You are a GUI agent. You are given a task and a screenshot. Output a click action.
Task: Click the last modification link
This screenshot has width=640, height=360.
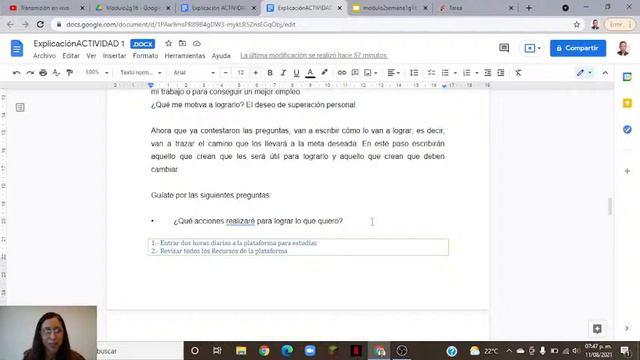click(x=313, y=55)
